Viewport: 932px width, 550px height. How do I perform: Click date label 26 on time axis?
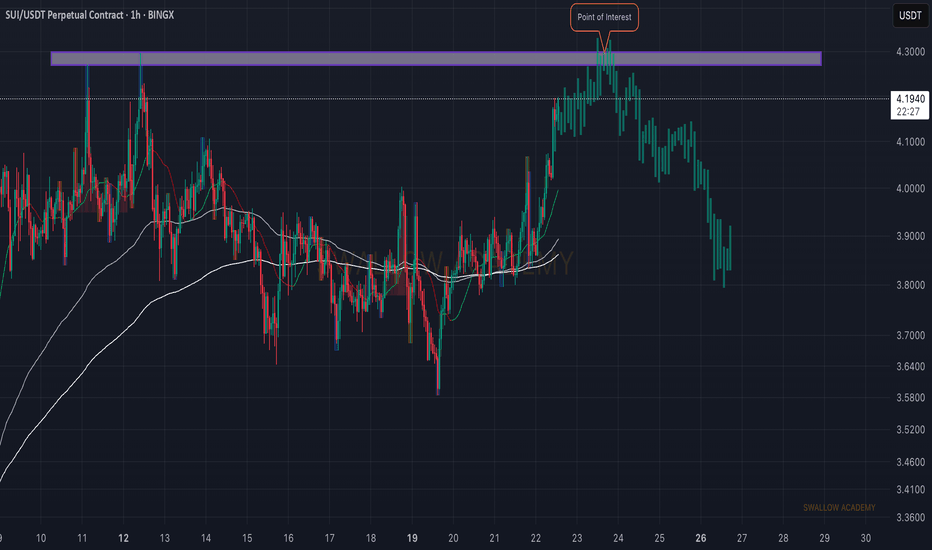coord(701,538)
